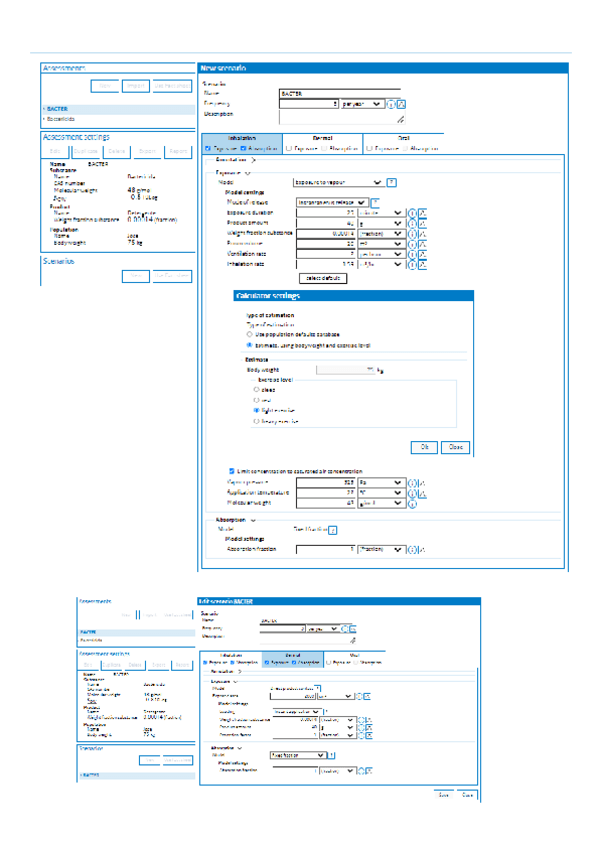Choose Heavy exercise level radio button
The image size is (600, 848).
[256, 421]
